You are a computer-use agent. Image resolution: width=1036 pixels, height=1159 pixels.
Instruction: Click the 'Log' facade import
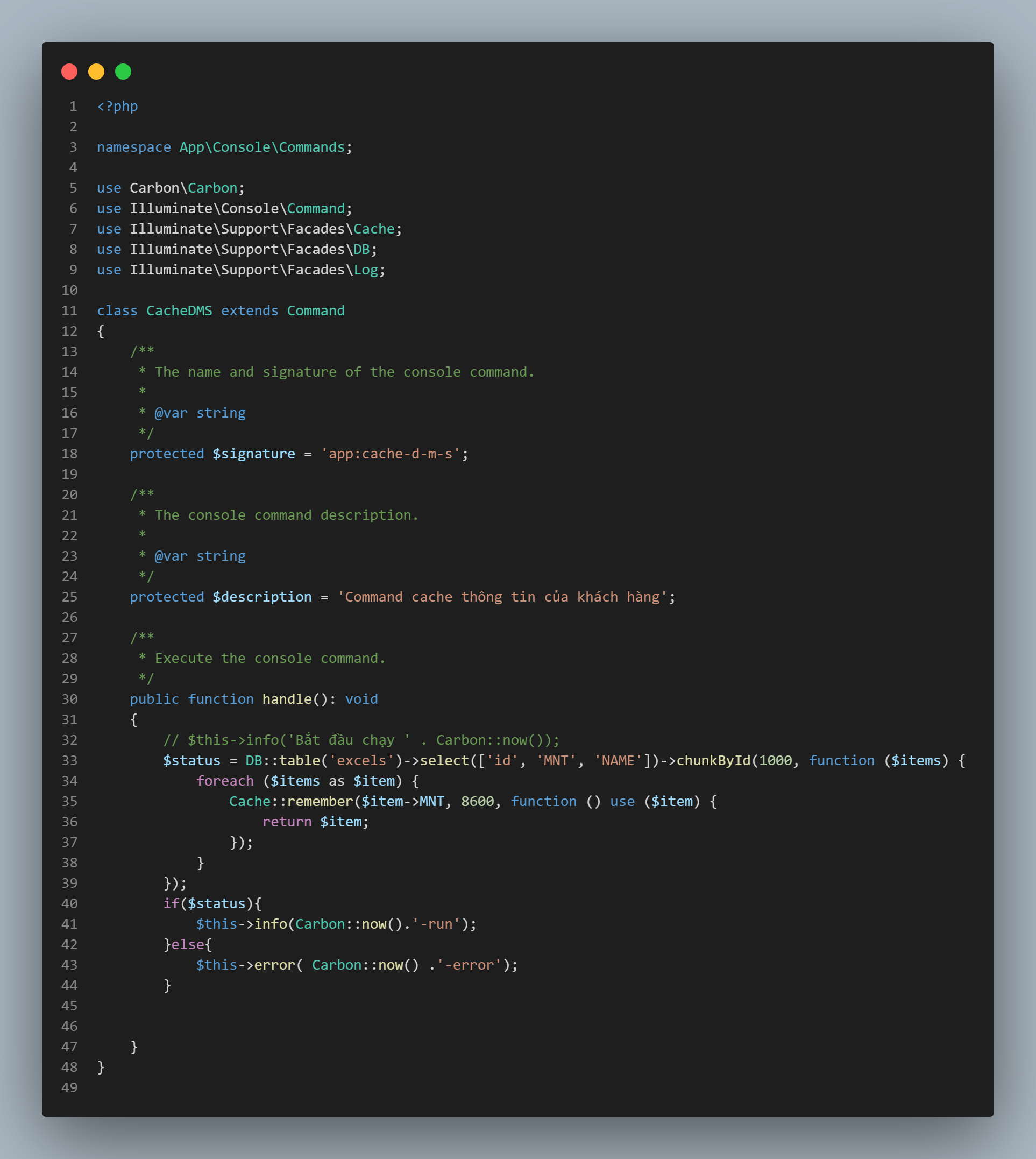[x=366, y=271]
